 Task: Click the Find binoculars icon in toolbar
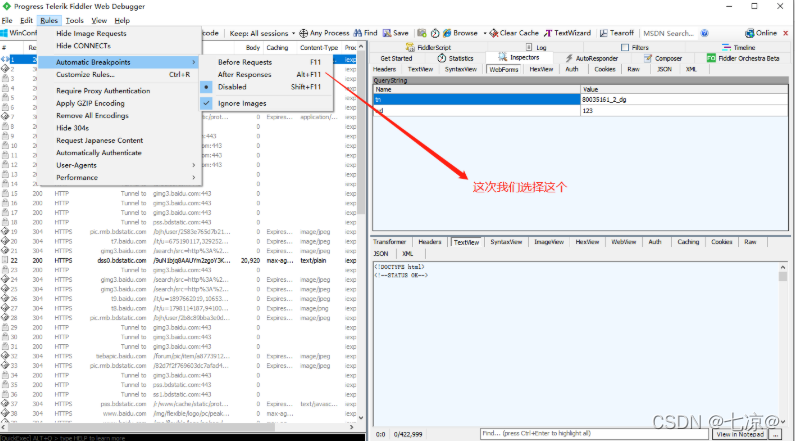[x=358, y=33]
